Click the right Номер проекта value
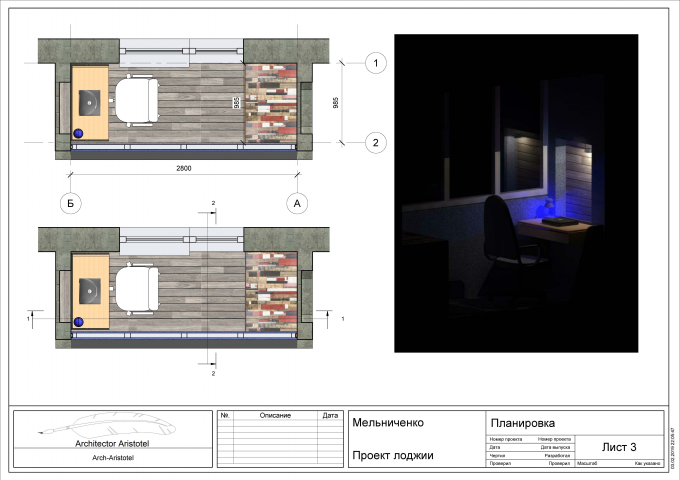 554,439
